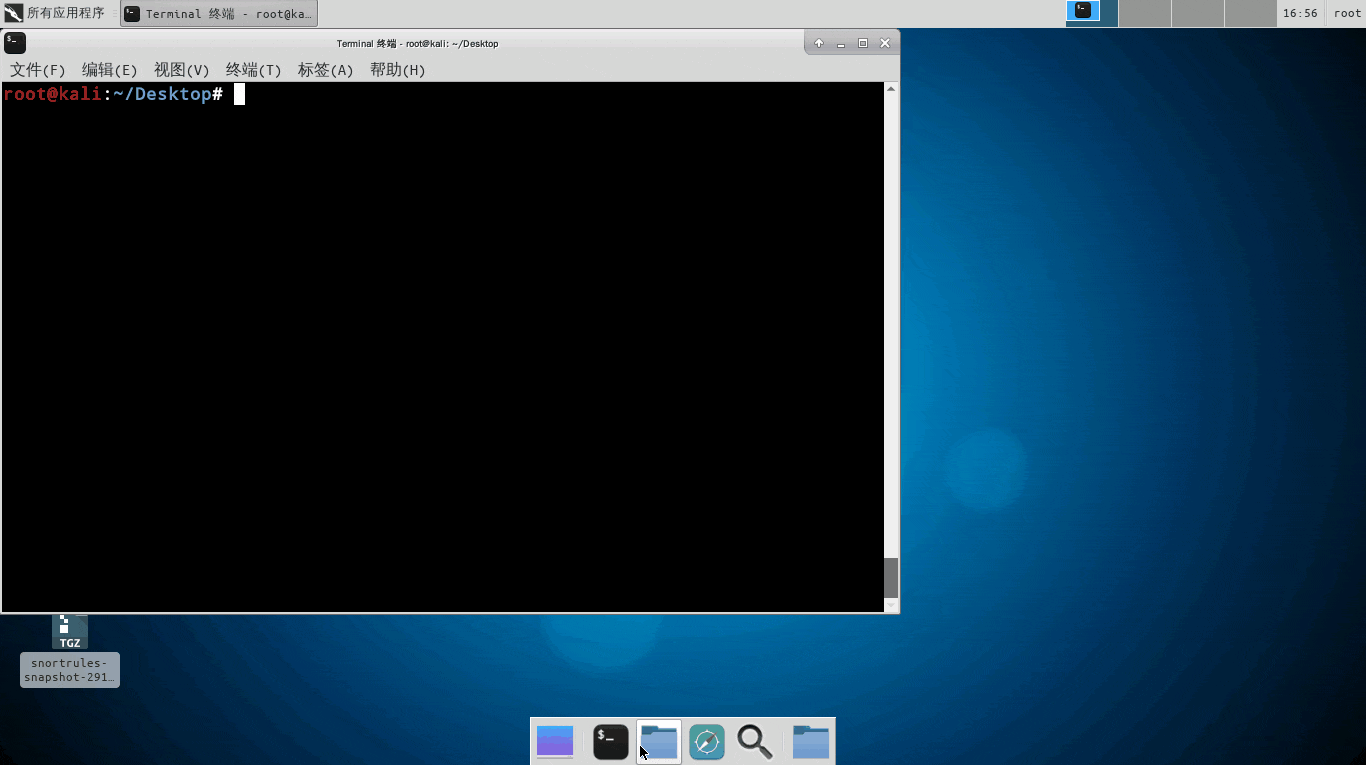Switch to the fourth workspace
This screenshot has height=765, width=1366.
pyautogui.click(x=1251, y=13)
